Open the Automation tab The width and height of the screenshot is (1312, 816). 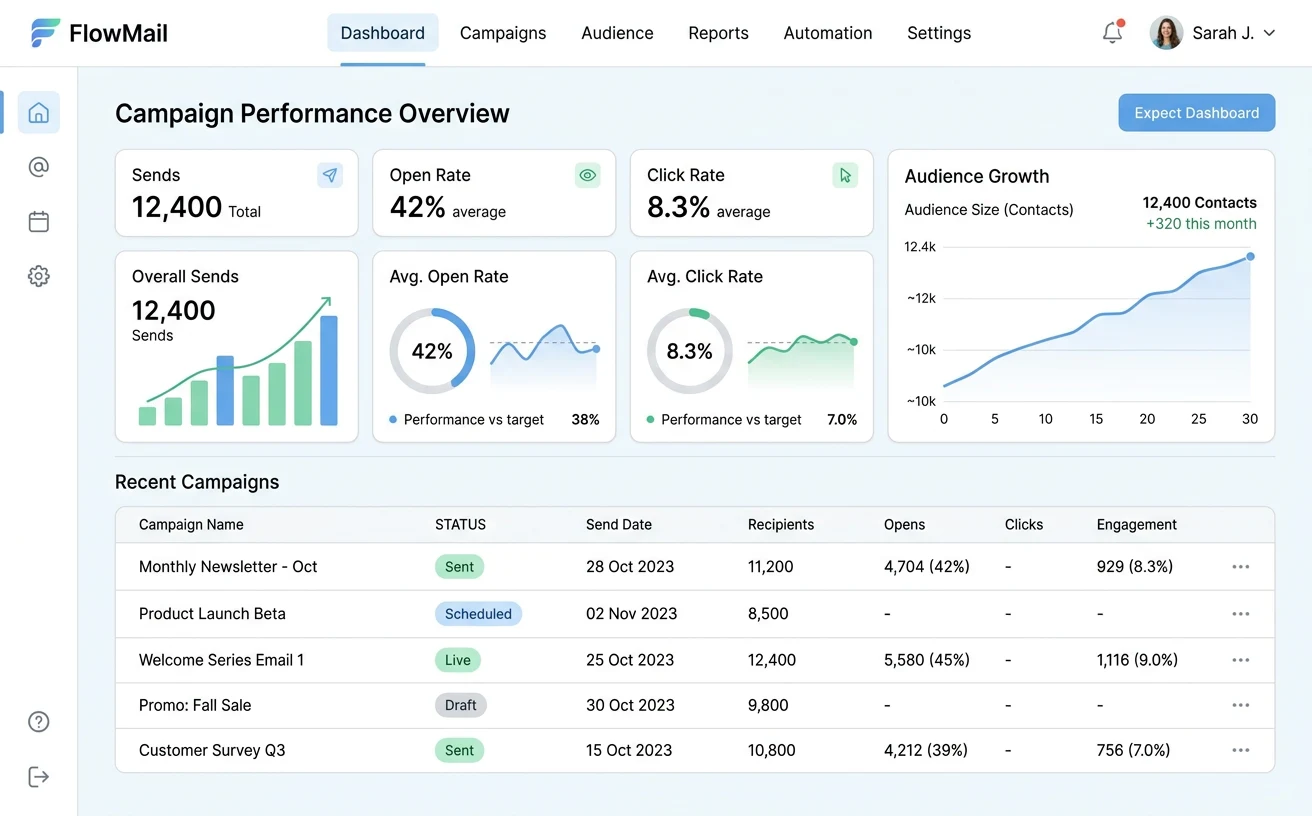[828, 33]
